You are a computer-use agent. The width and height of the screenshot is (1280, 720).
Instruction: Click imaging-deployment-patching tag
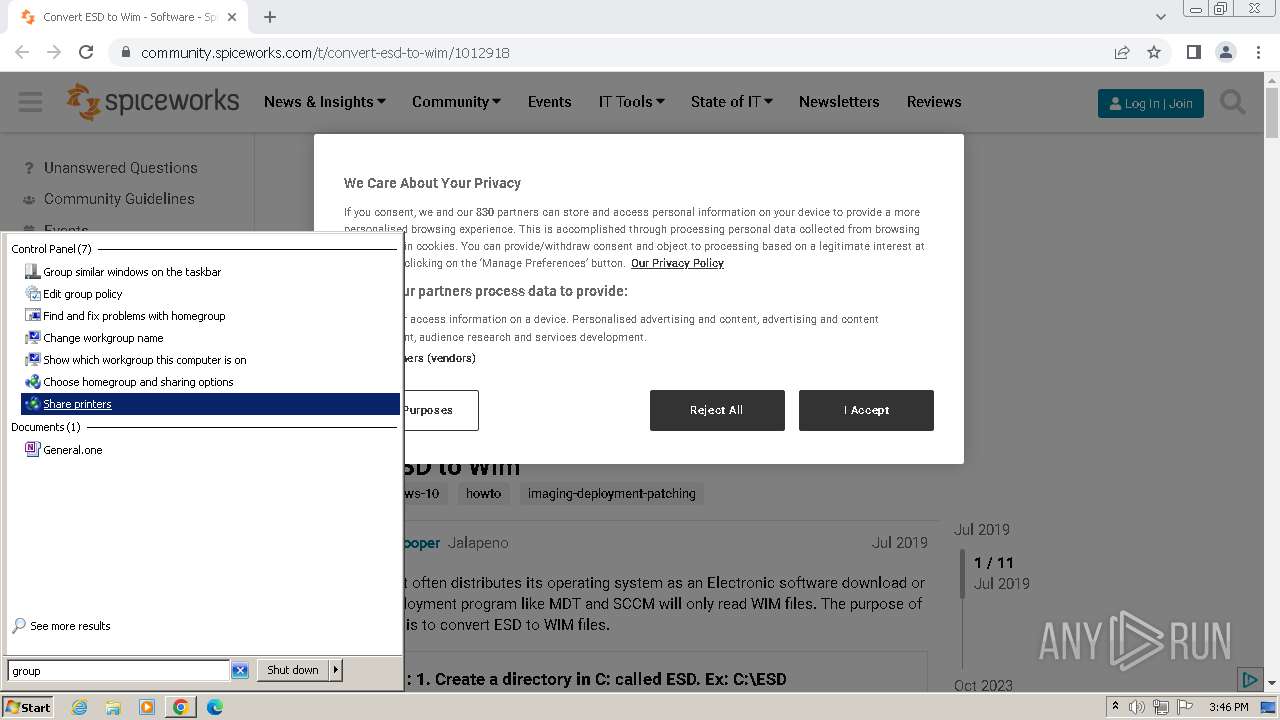point(612,493)
